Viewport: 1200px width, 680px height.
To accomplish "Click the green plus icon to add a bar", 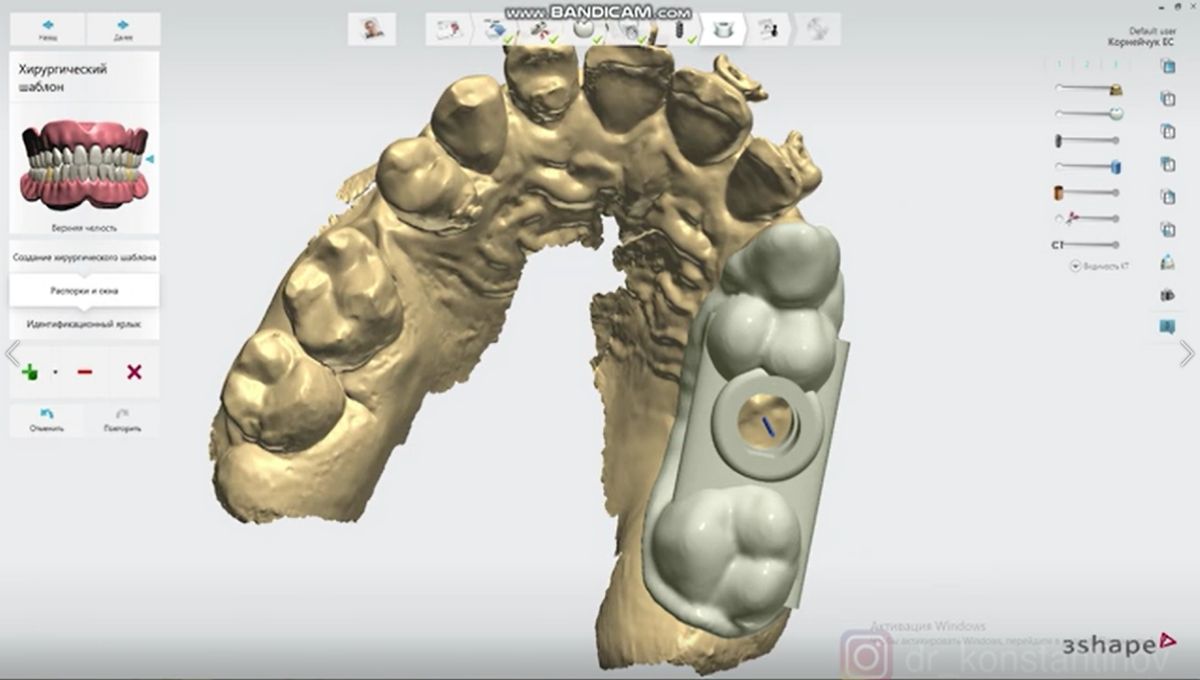I will [29, 371].
